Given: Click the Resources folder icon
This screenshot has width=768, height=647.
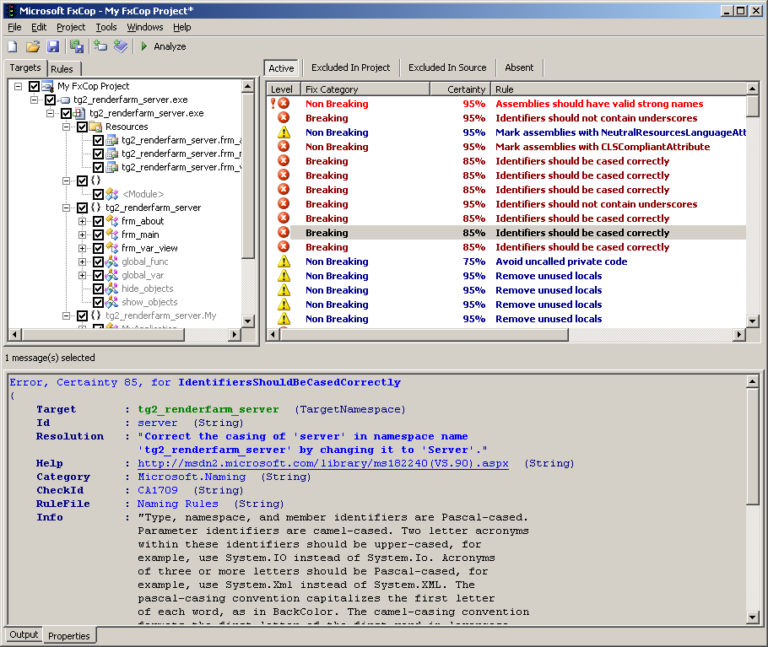Looking at the screenshot, I should coord(96,127).
